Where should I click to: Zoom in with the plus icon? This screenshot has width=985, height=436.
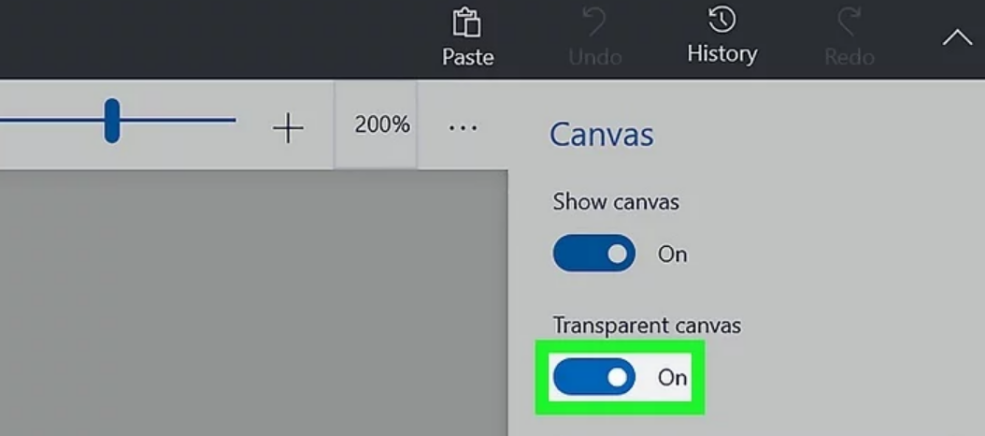click(x=288, y=127)
